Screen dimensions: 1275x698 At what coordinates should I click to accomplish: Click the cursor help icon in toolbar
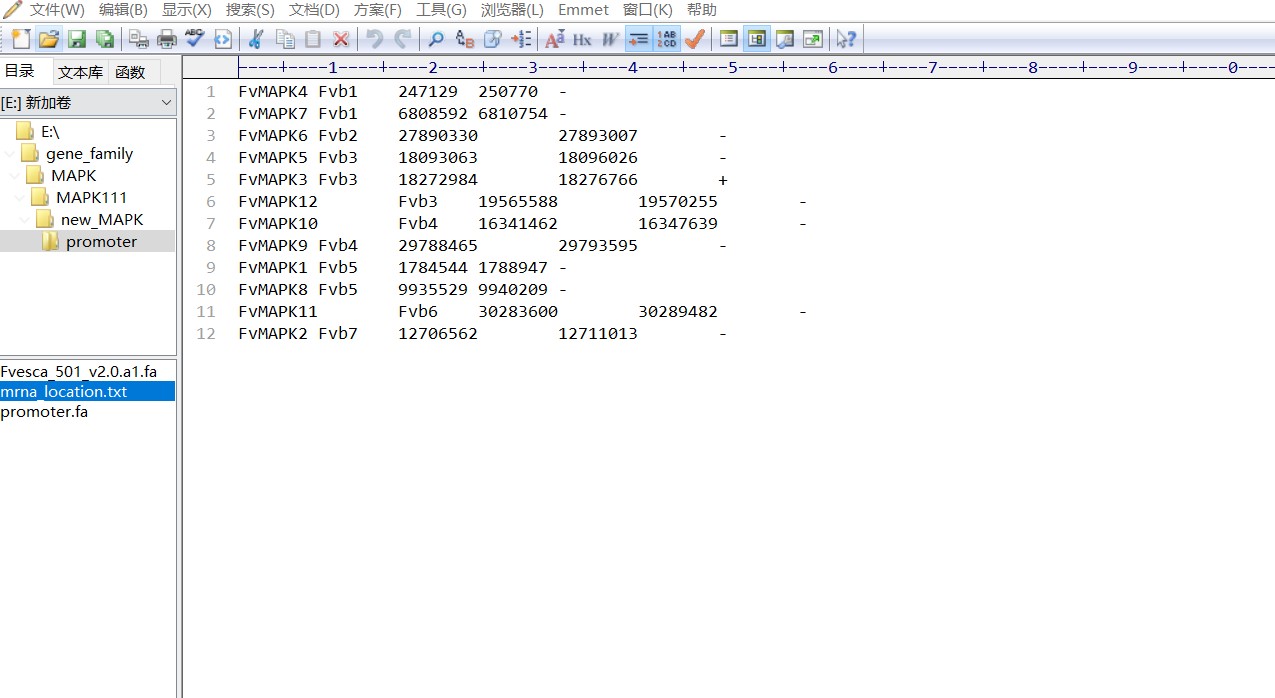point(846,39)
